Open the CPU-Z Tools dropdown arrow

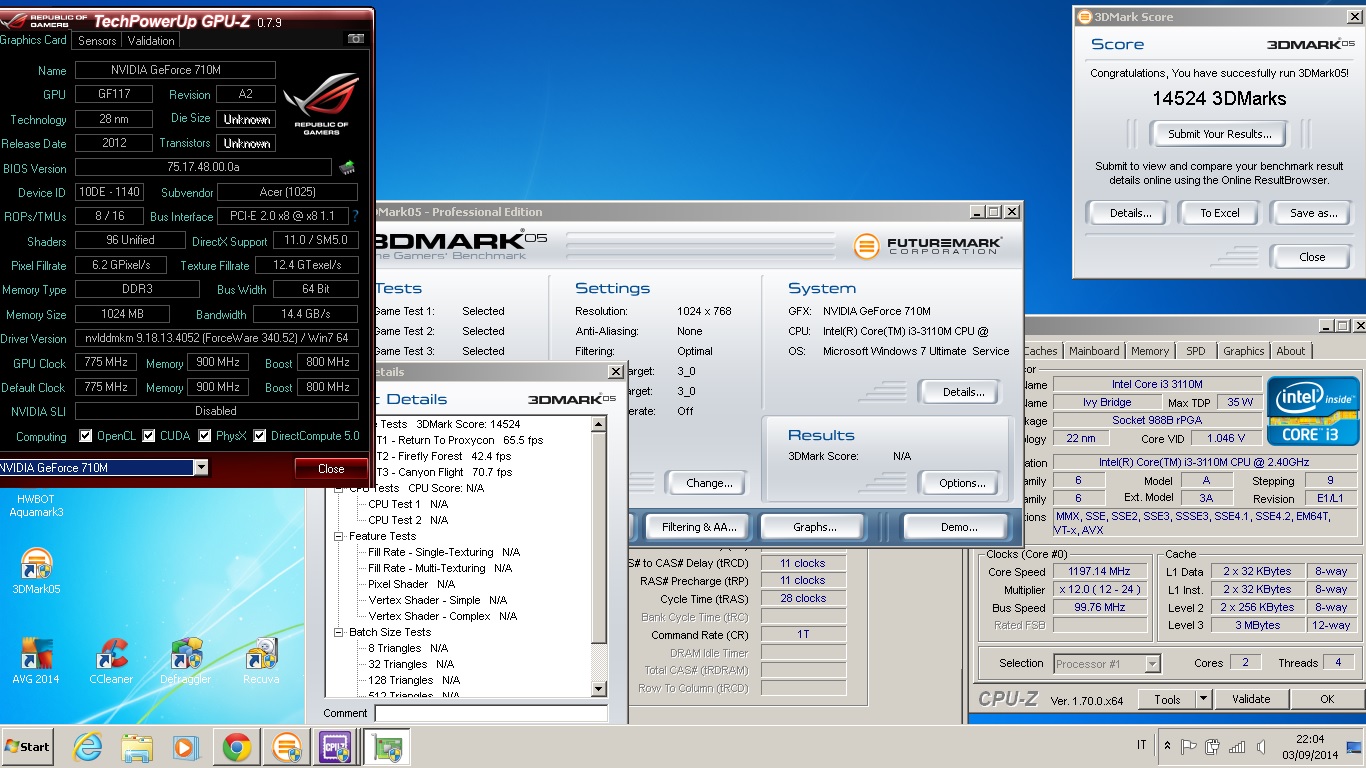tap(1203, 699)
